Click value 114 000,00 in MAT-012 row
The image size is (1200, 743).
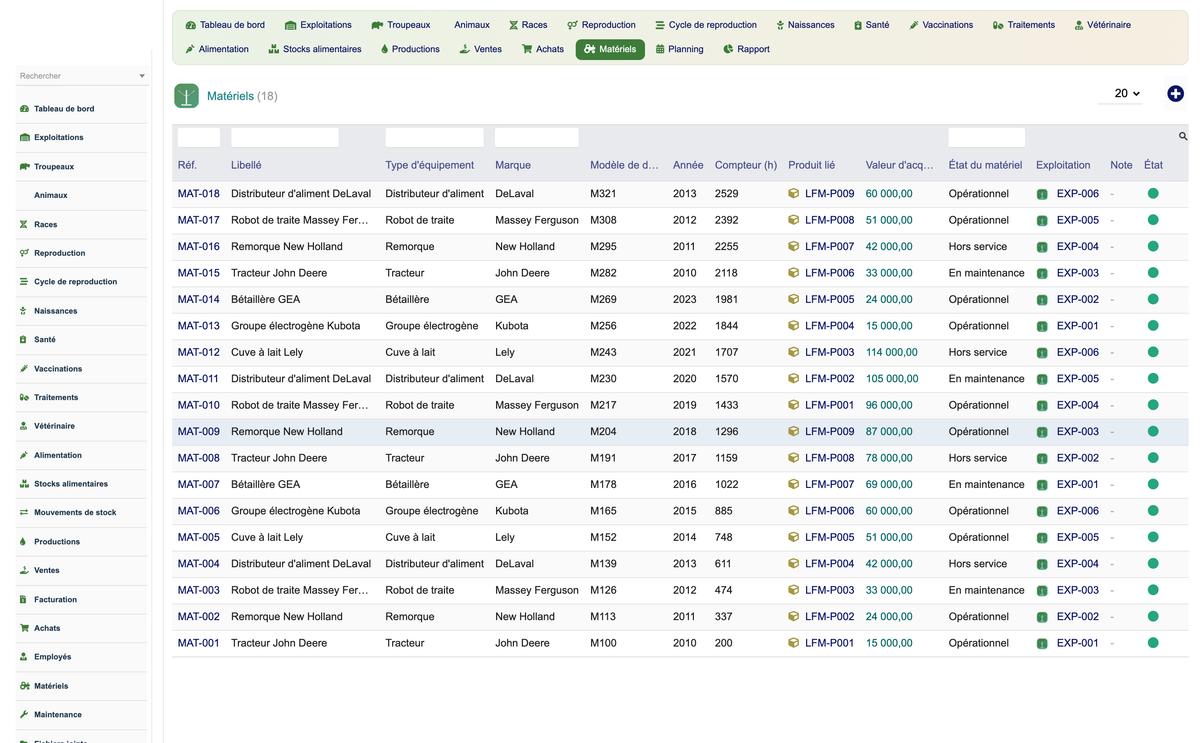tap(892, 352)
